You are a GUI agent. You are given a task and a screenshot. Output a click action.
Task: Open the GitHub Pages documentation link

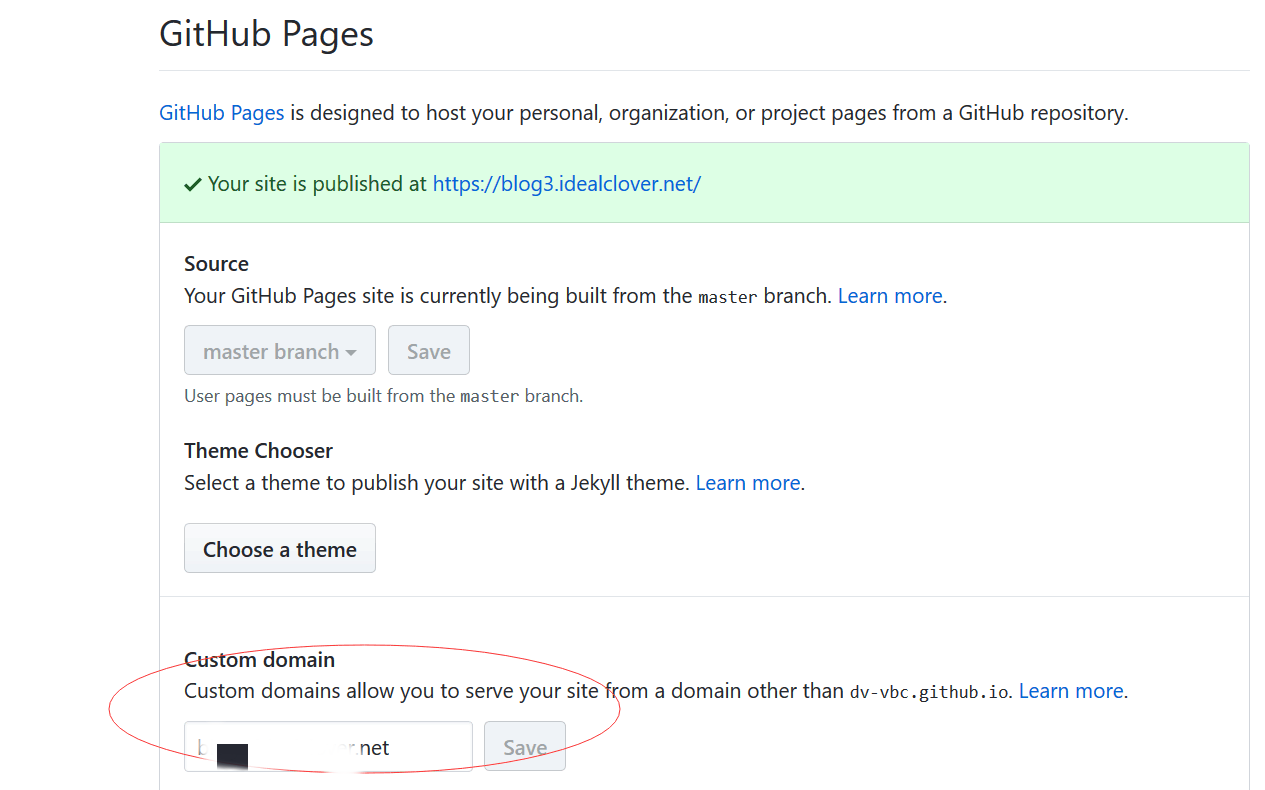pos(221,113)
